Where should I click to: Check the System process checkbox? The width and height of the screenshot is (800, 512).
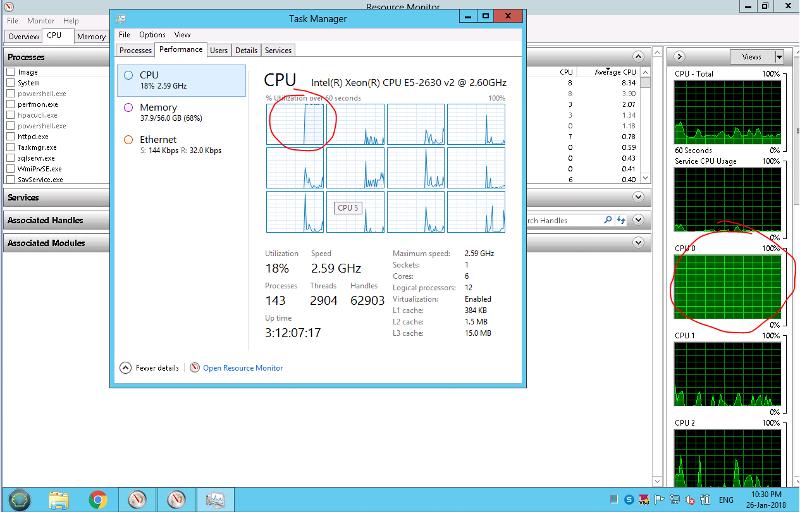coord(10,83)
